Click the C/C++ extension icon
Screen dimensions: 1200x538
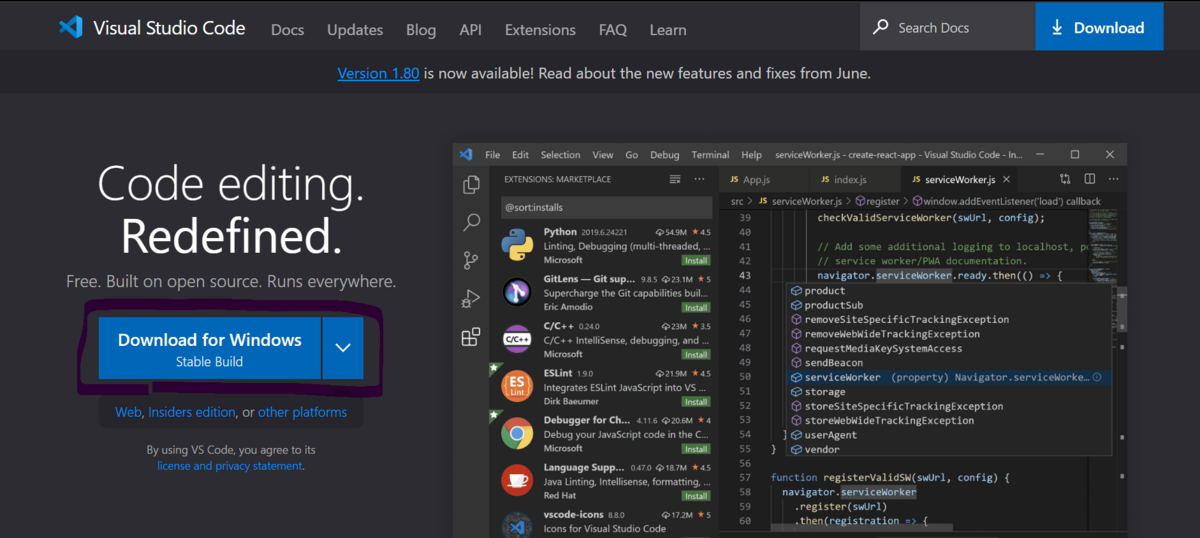tap(517, 340)
